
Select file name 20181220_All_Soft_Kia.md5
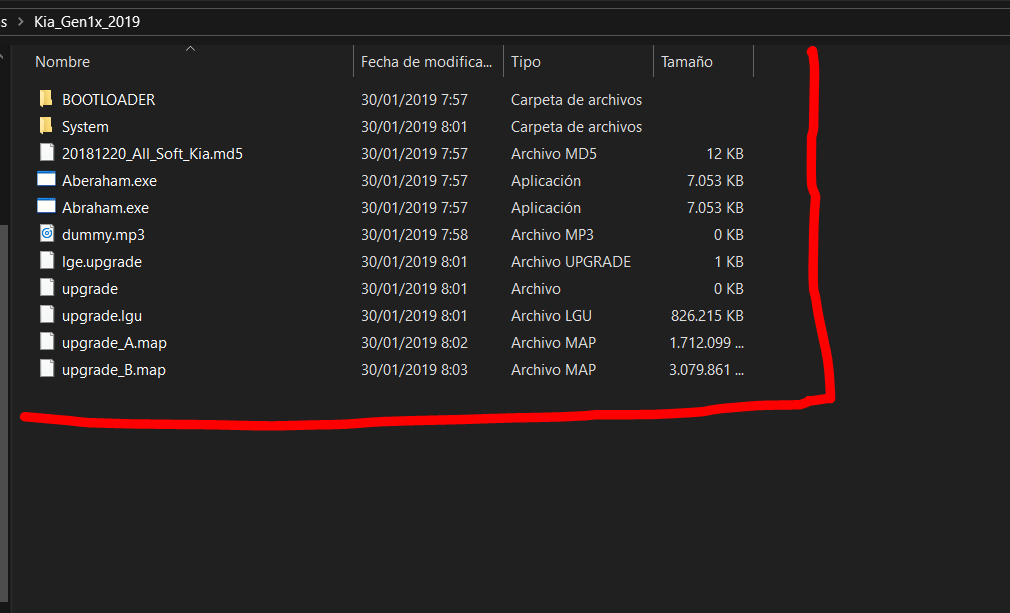pyautogui.click(x=152, y=154)
